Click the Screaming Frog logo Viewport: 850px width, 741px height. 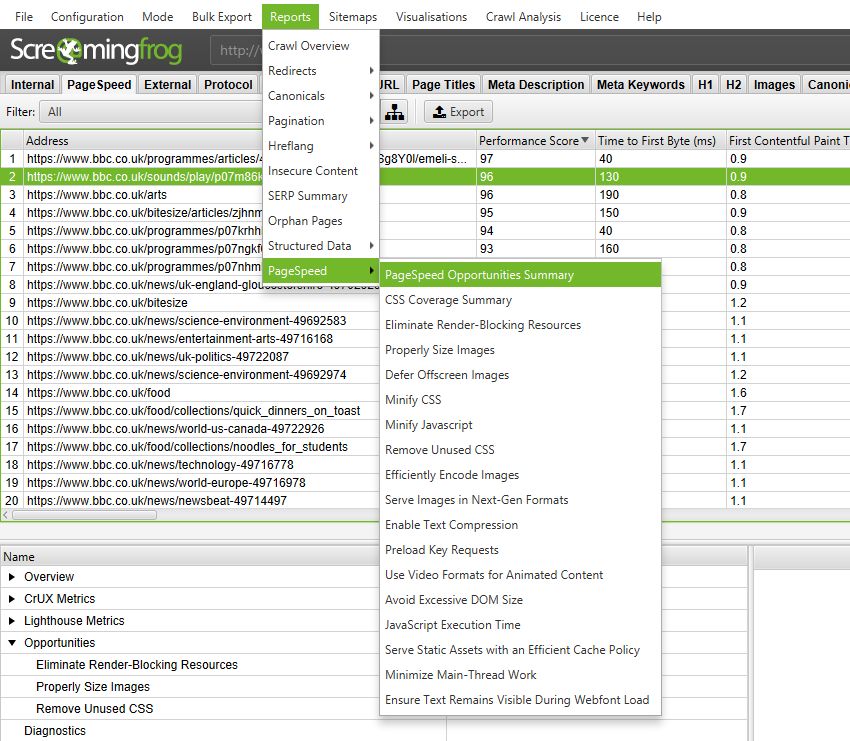pos(95,48)
